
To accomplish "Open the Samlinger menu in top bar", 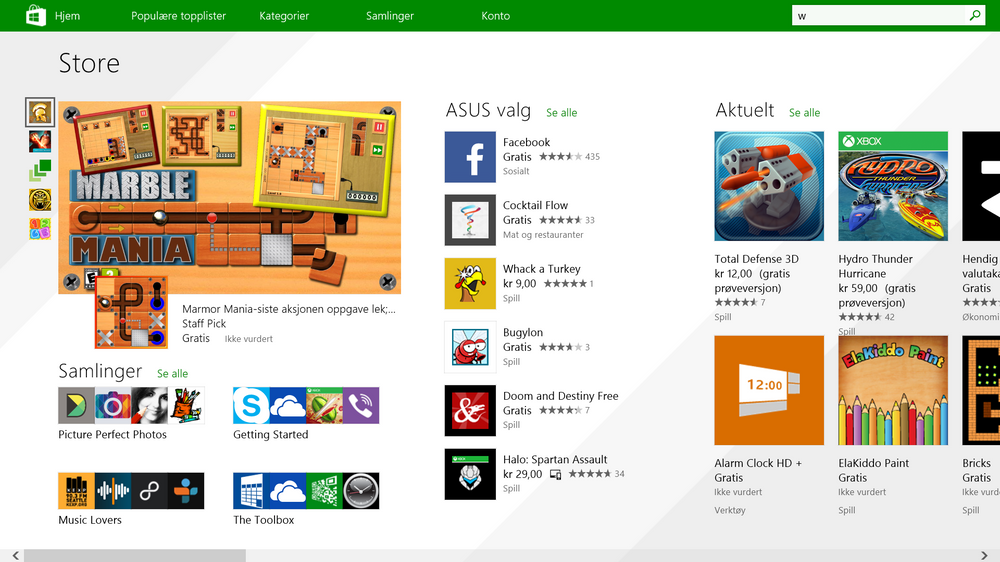I will click(390, 16).
